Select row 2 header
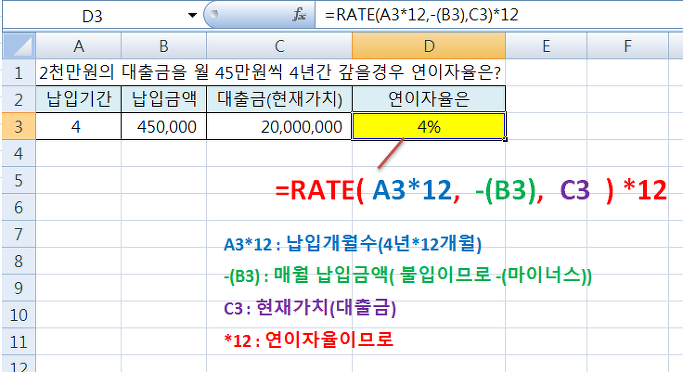 click(x=18, y=99)
